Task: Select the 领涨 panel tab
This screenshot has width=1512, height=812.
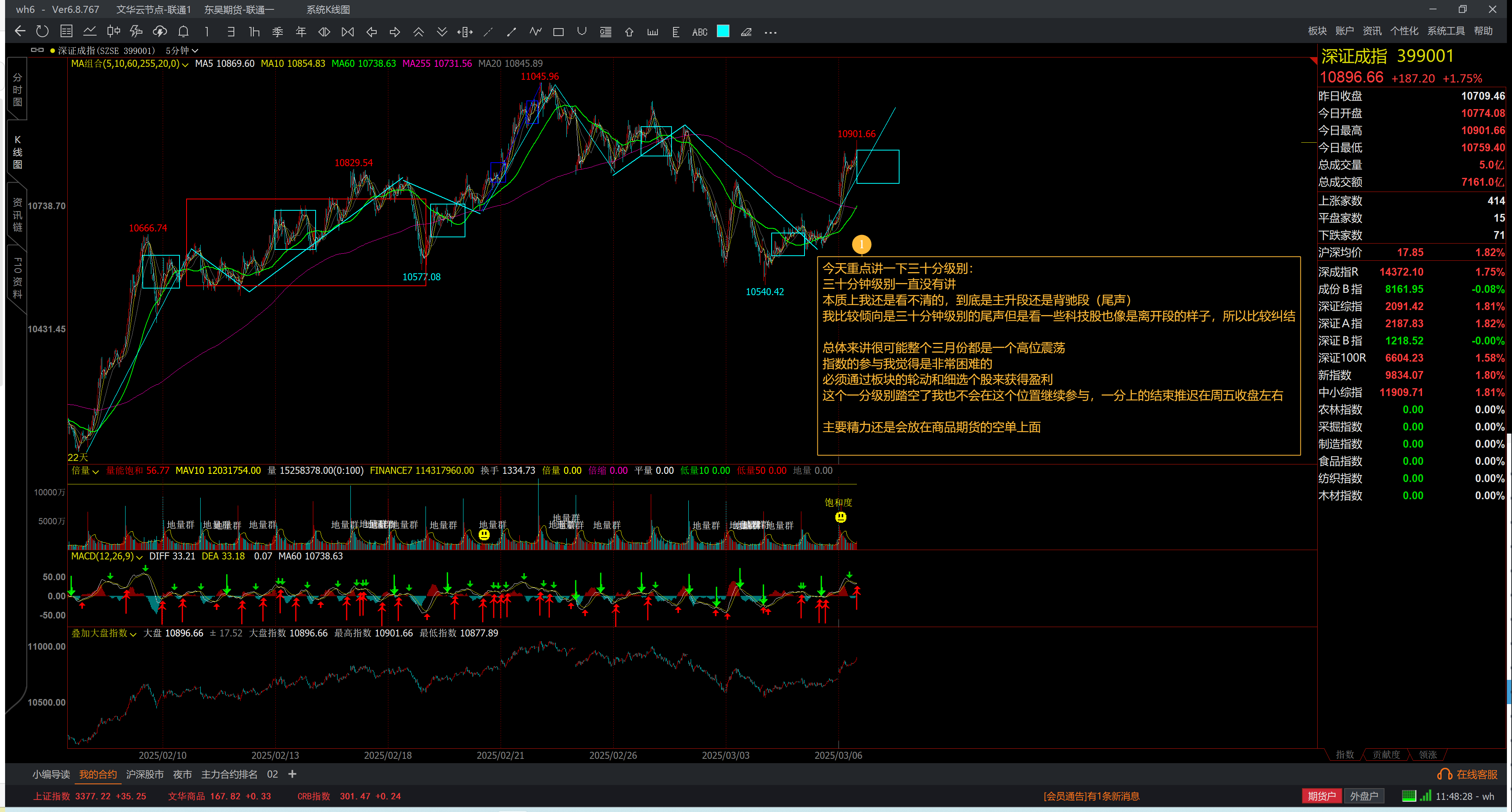Action: pos(1428,755)
